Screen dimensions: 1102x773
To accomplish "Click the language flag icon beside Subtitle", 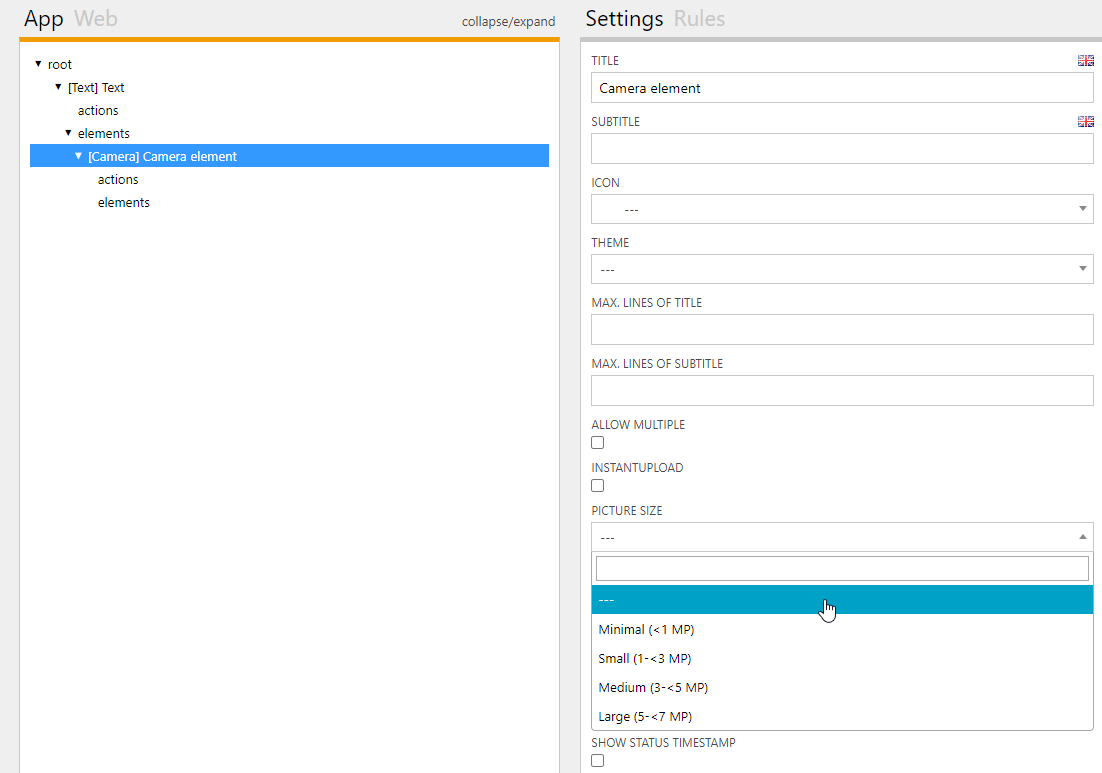I will 1085,122.
